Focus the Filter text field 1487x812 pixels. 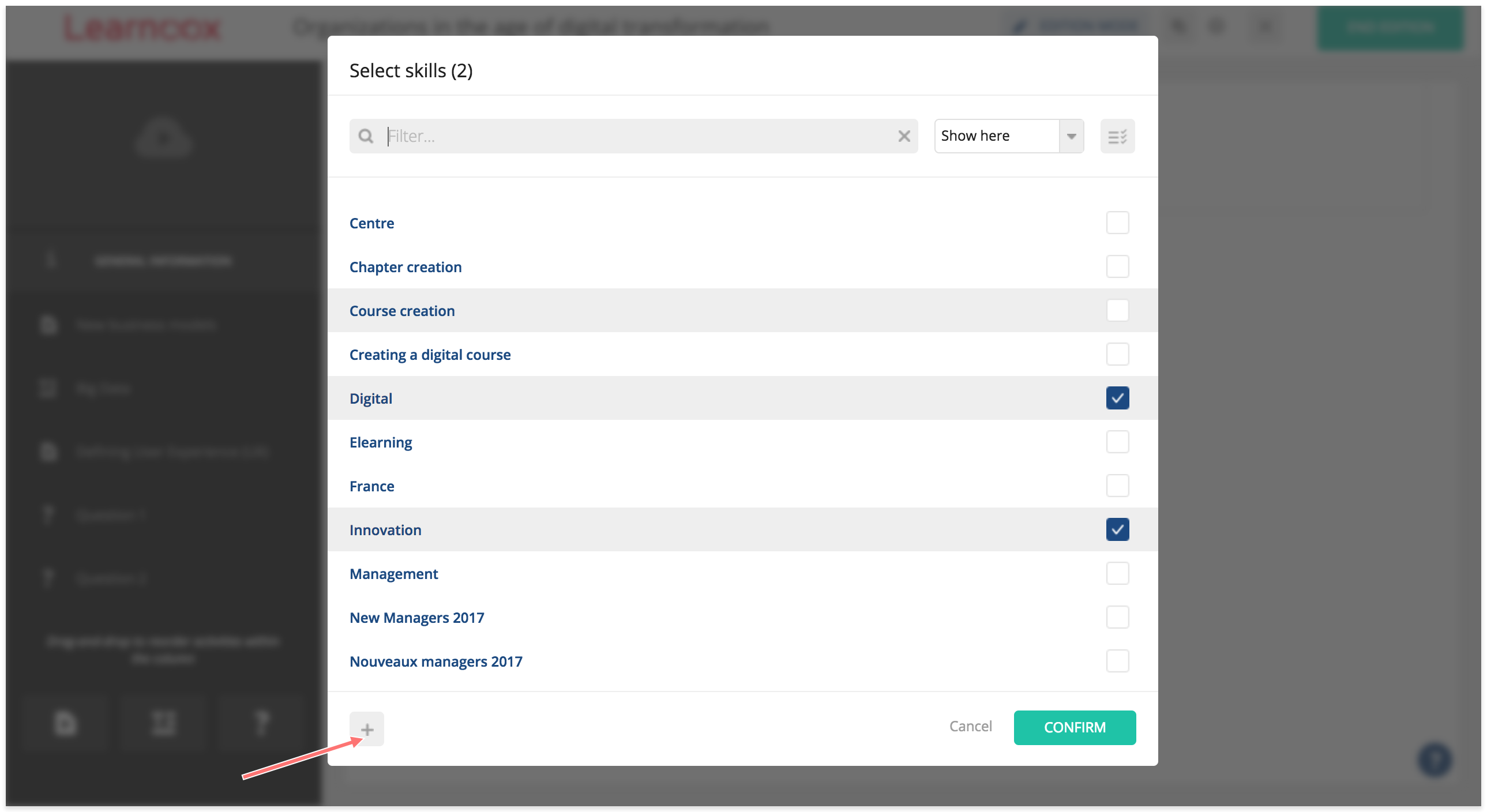tap(635, 136)
